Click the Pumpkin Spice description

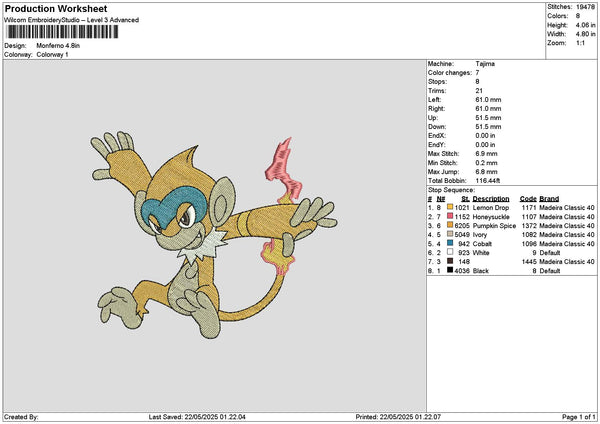coord(494,226)
